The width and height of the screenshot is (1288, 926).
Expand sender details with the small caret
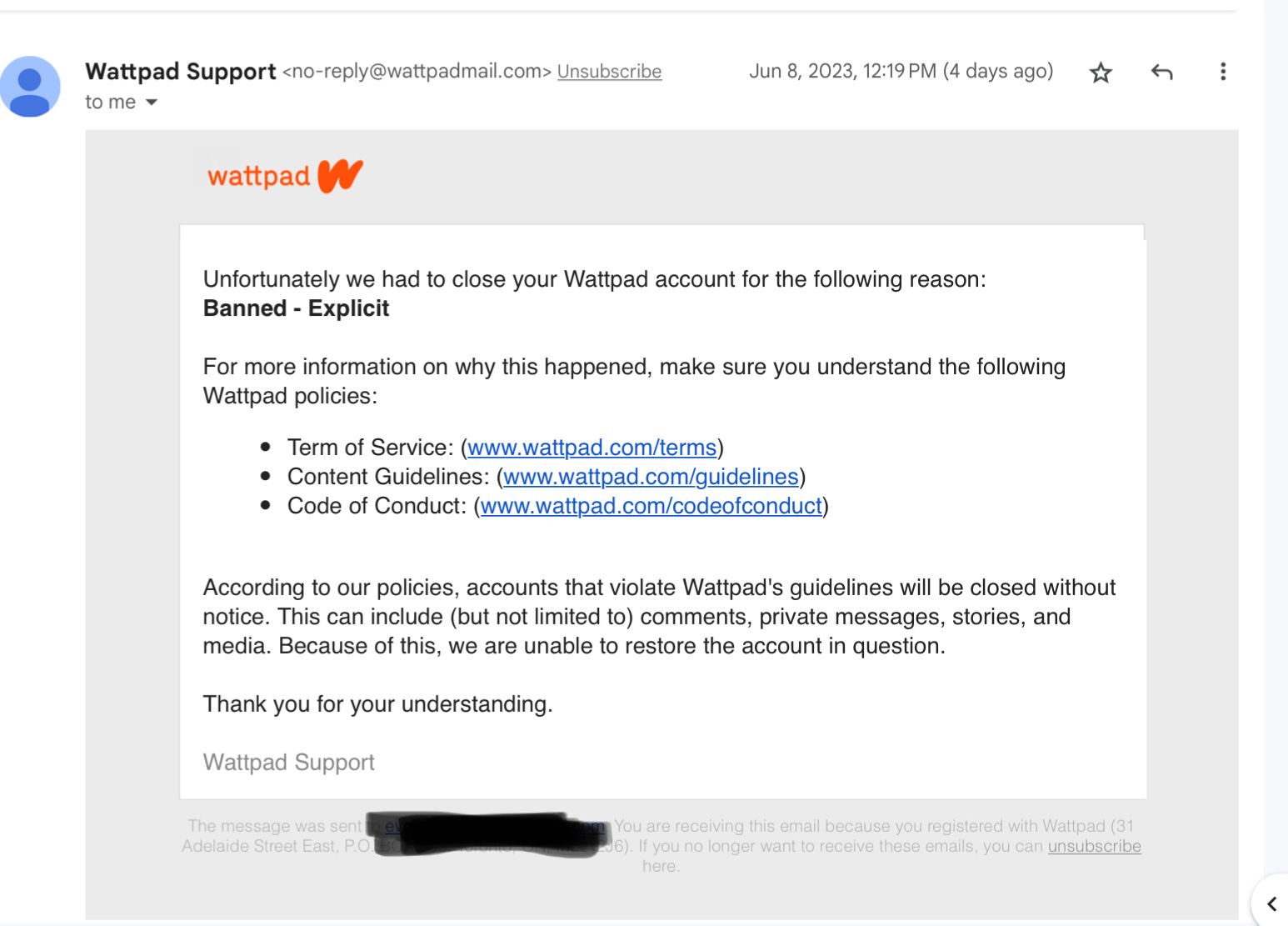(152, 102)
